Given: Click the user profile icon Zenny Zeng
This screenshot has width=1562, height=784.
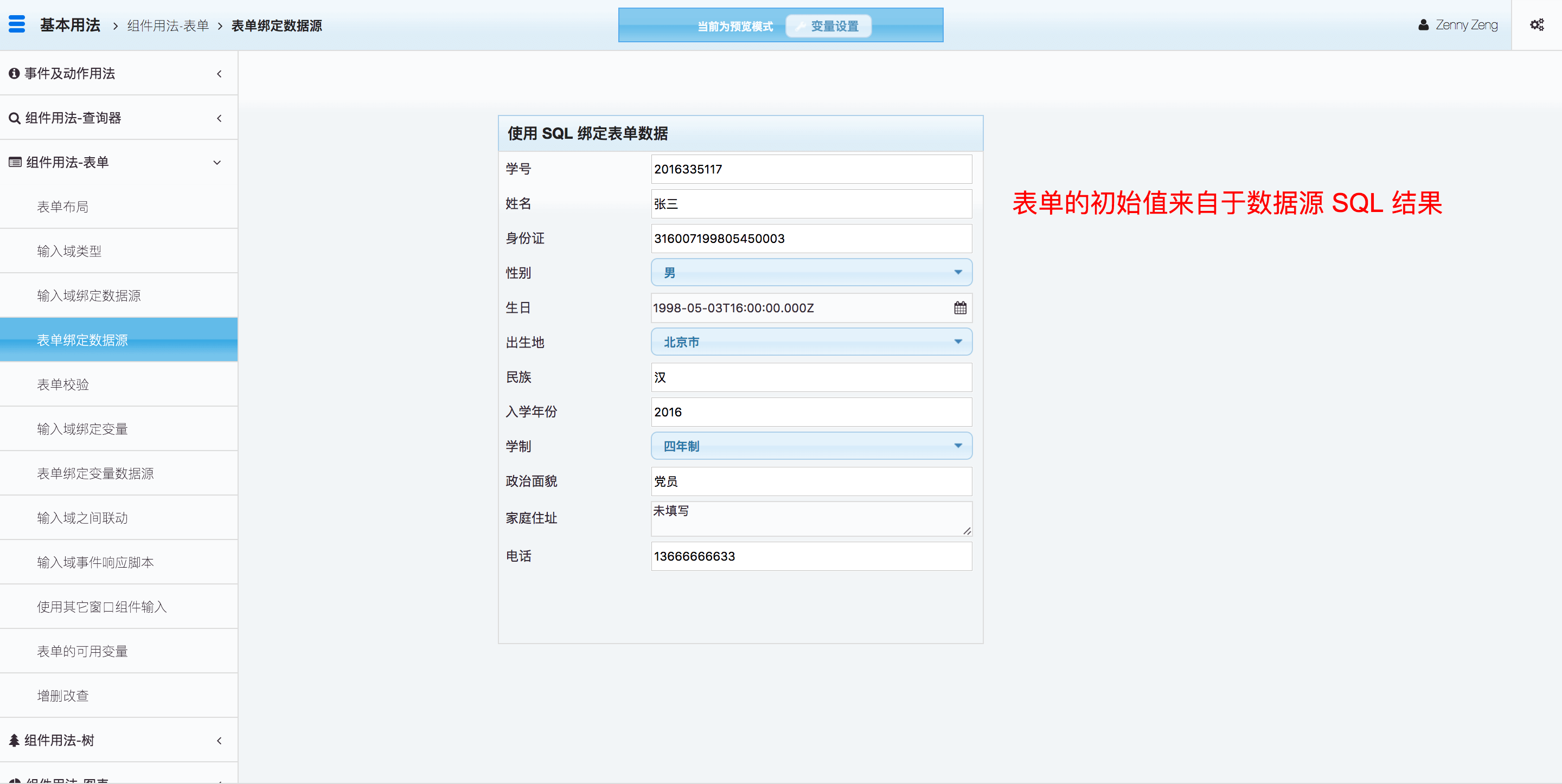Looking at the screenshot, I should tap(1423, 25).
